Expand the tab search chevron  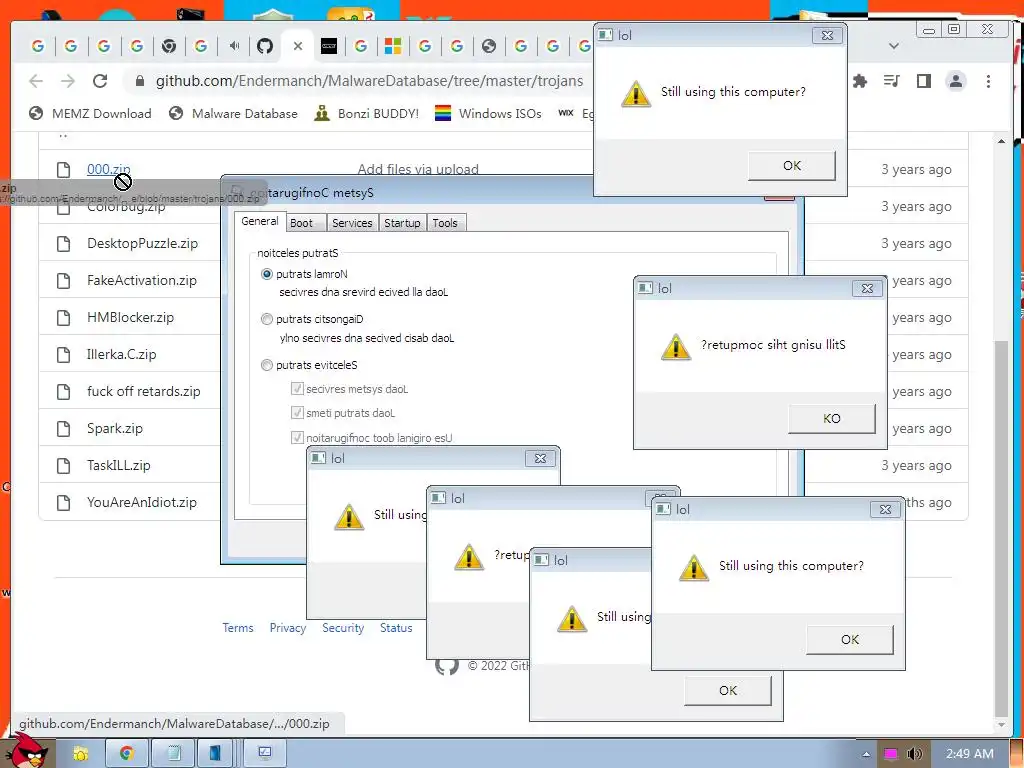click(894, 46)
